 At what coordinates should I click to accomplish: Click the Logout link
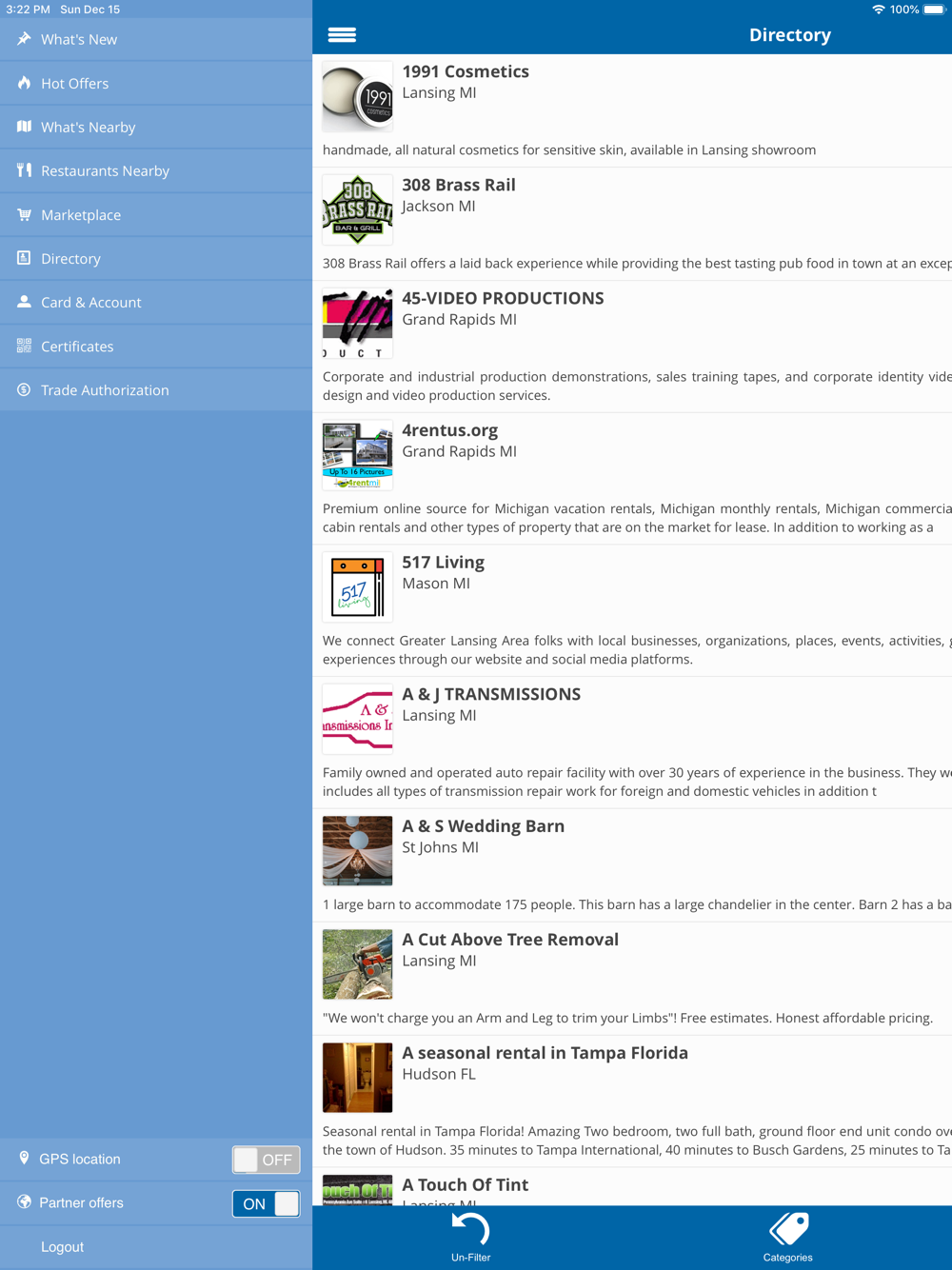(x=62, y=1247)
